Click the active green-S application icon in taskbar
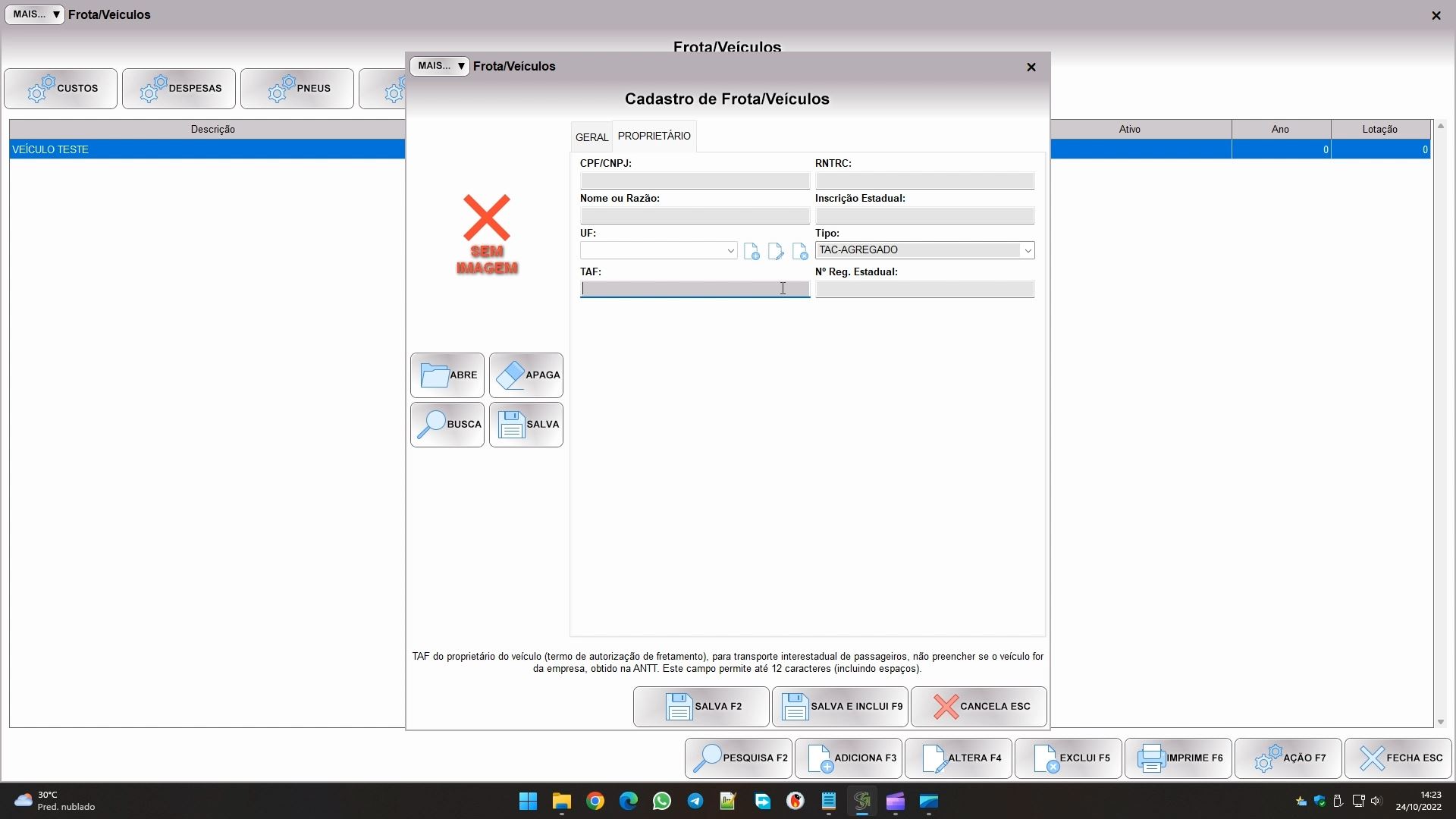The width and height of the screenshot is (1456, 819). point(862,802)
